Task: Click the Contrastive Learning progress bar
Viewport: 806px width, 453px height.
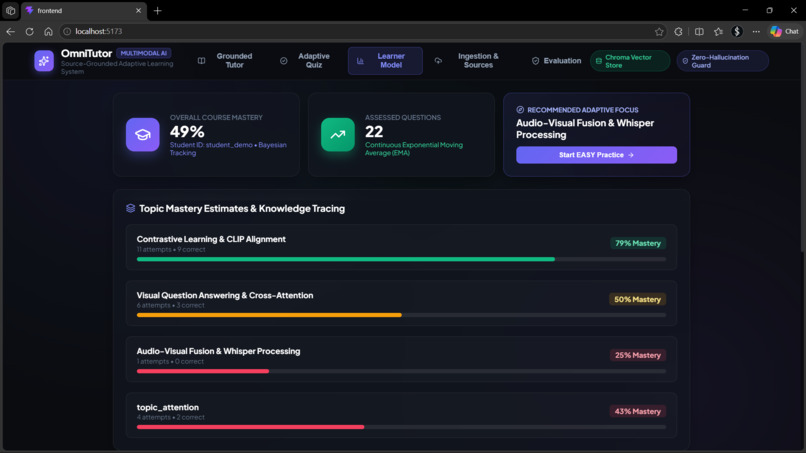Action: click(401, 259)
